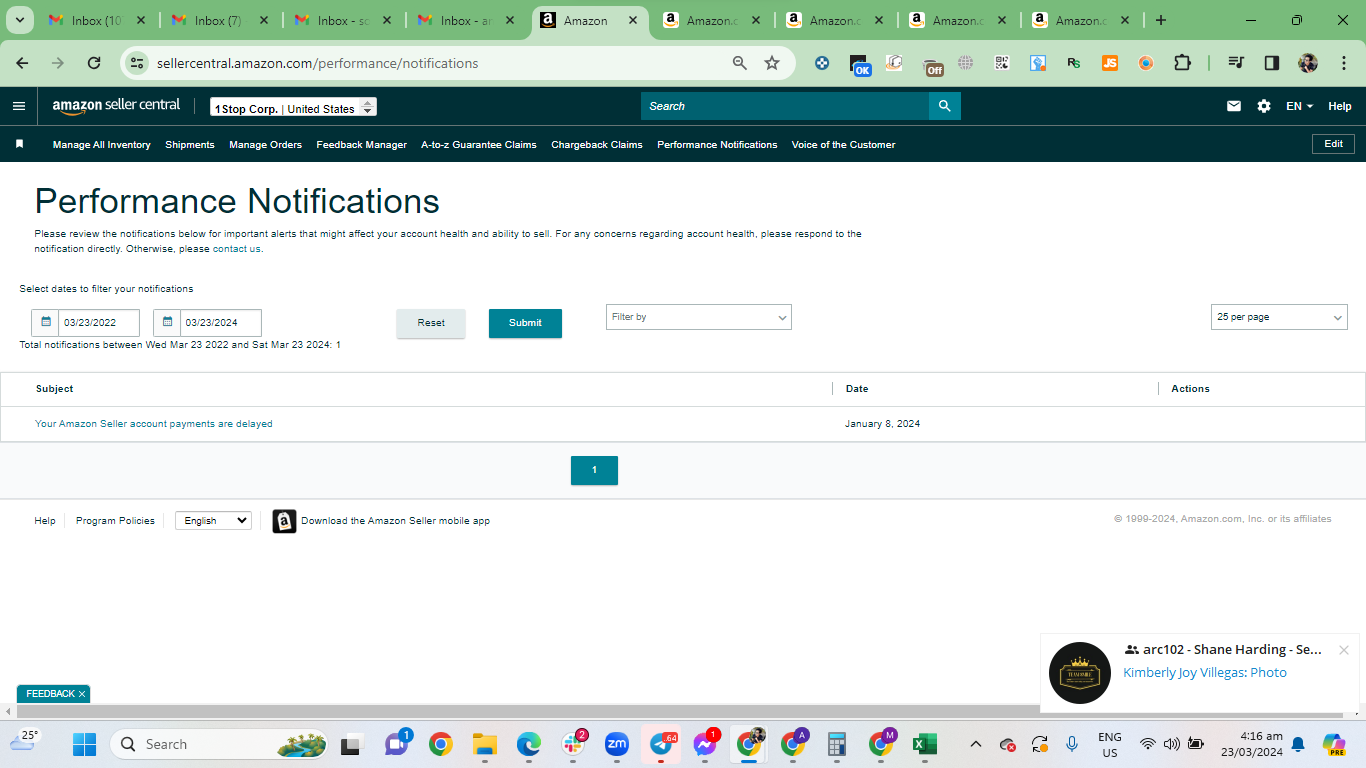Click the contact us link
The height and width of the screenshot is (768, 1366).
[x=236, y=249]
